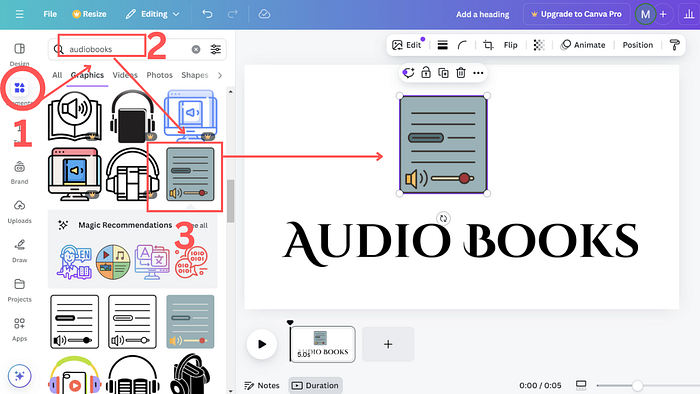This screenshot has height=394, width=700.
Task: Open the hamburger main menu
Action: click(x=19, y=14)
